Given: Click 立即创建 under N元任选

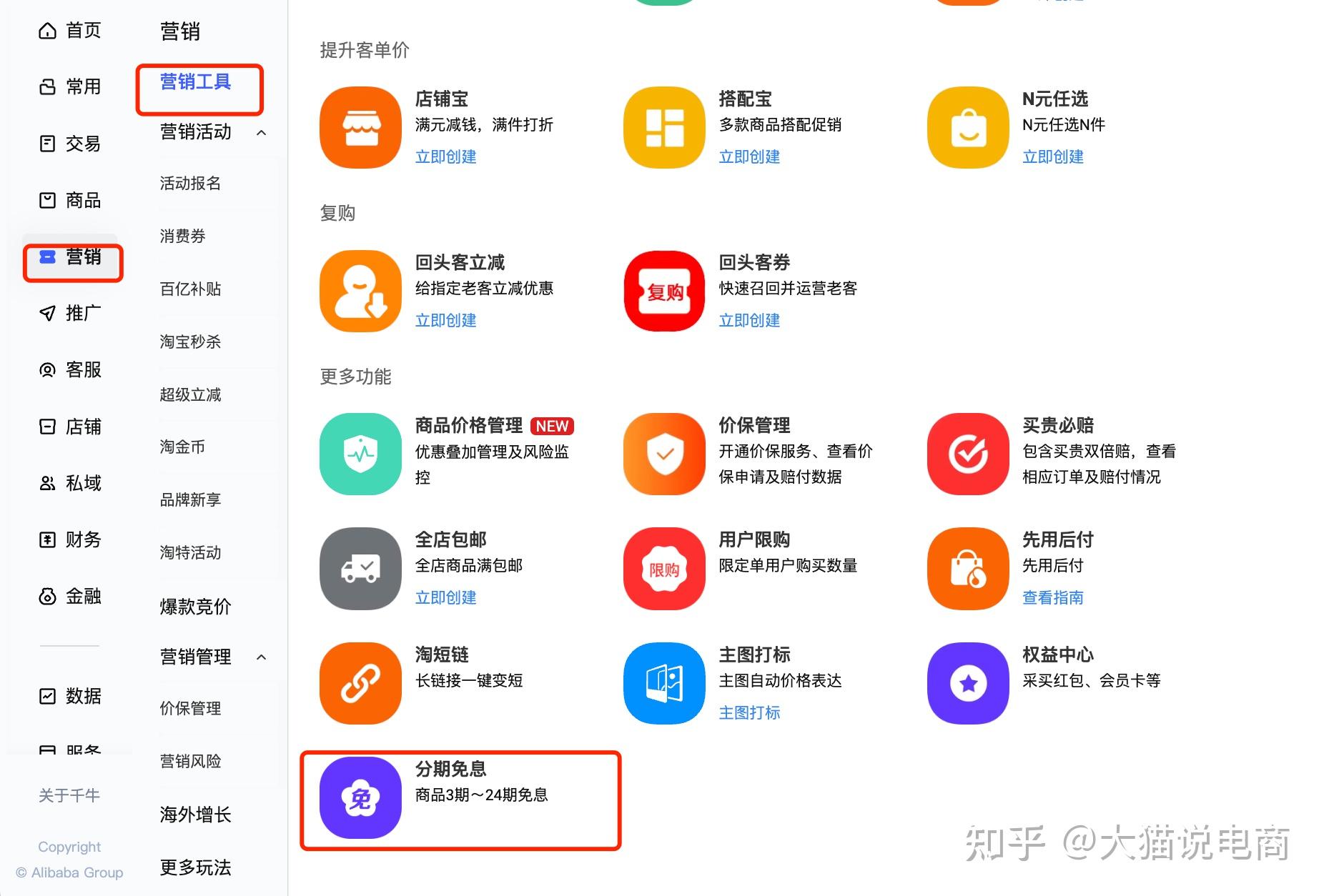Looking at the screenshot, I should tap(1053, 156).
